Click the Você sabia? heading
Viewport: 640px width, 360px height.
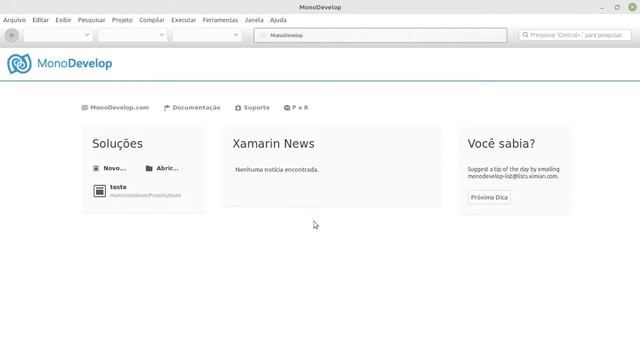click(x=501, y=144)
